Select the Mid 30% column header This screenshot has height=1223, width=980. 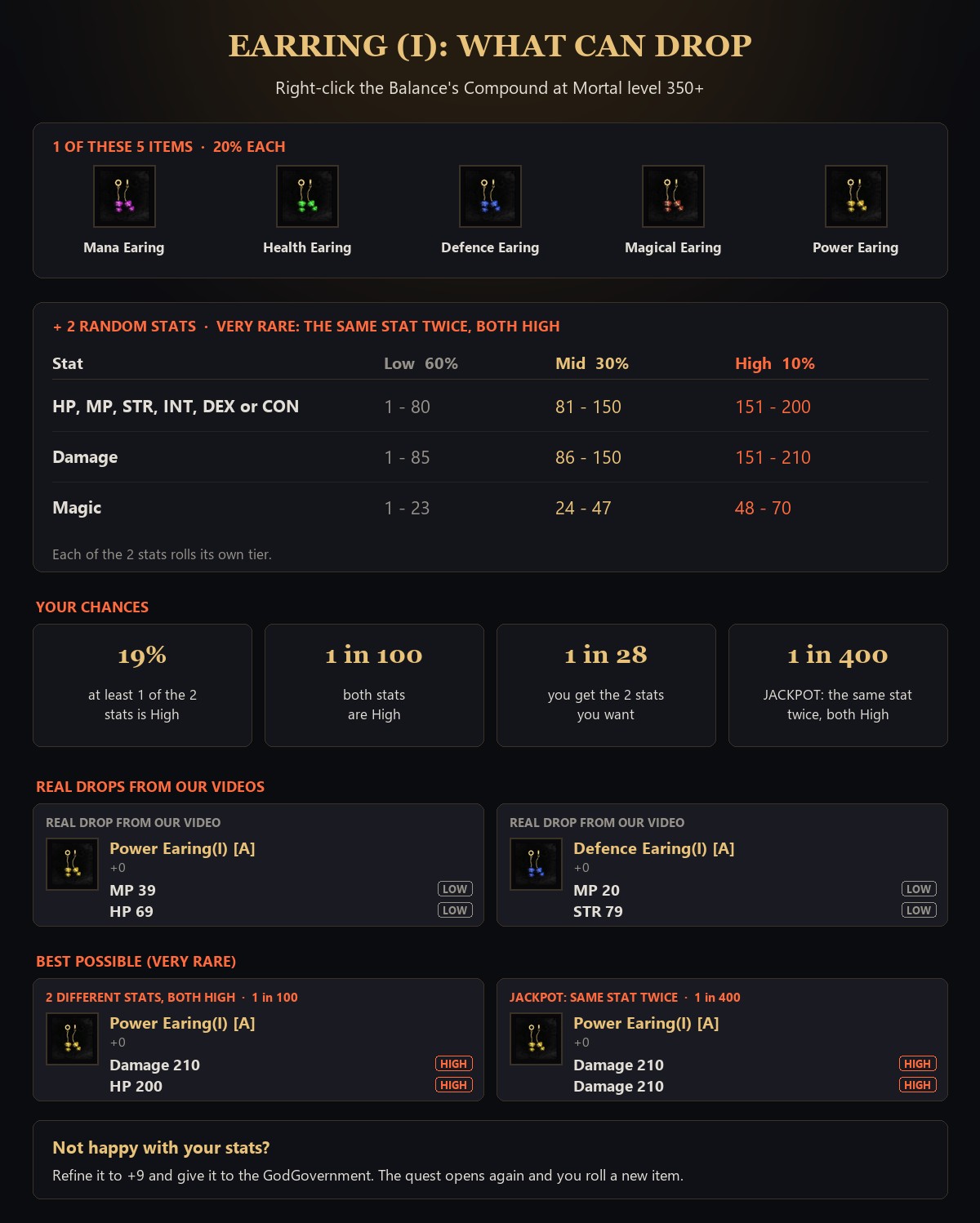click(x=592, y=363)
